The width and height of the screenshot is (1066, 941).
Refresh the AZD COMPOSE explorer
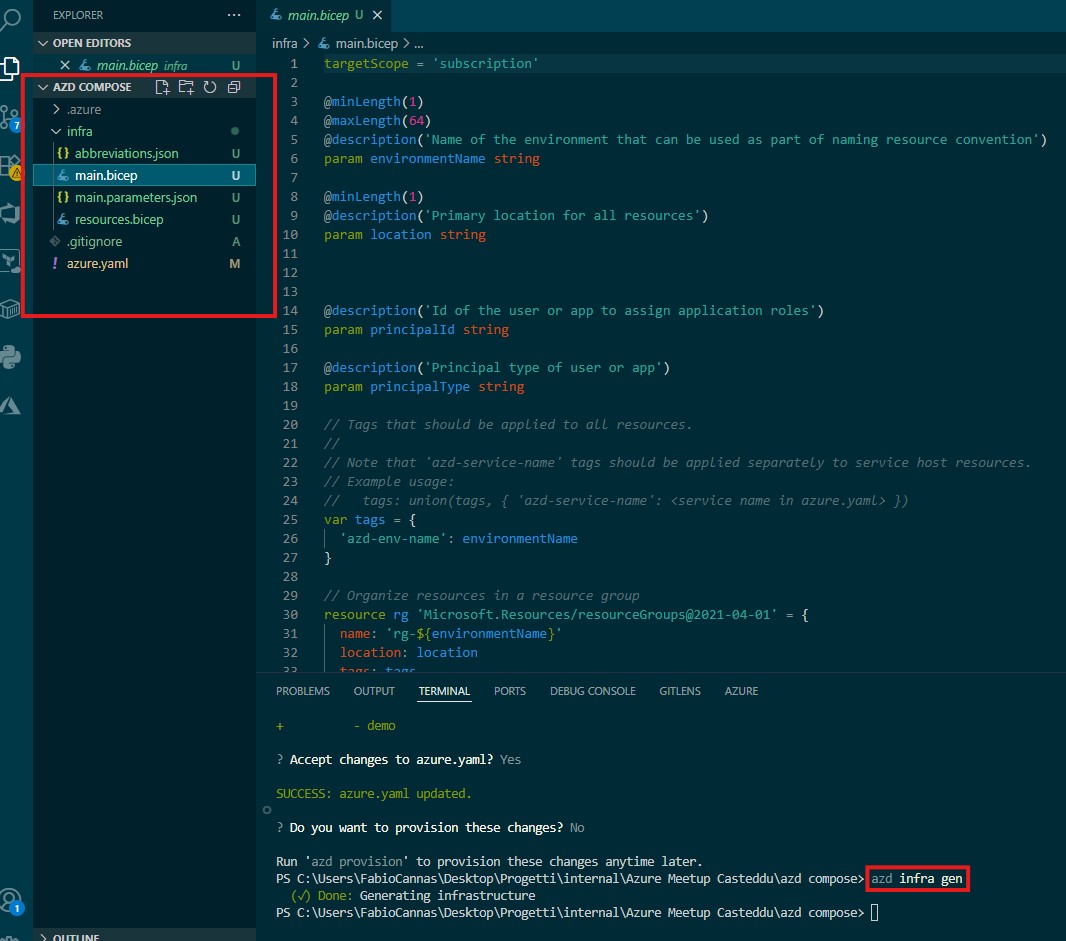tap(210, 87)
